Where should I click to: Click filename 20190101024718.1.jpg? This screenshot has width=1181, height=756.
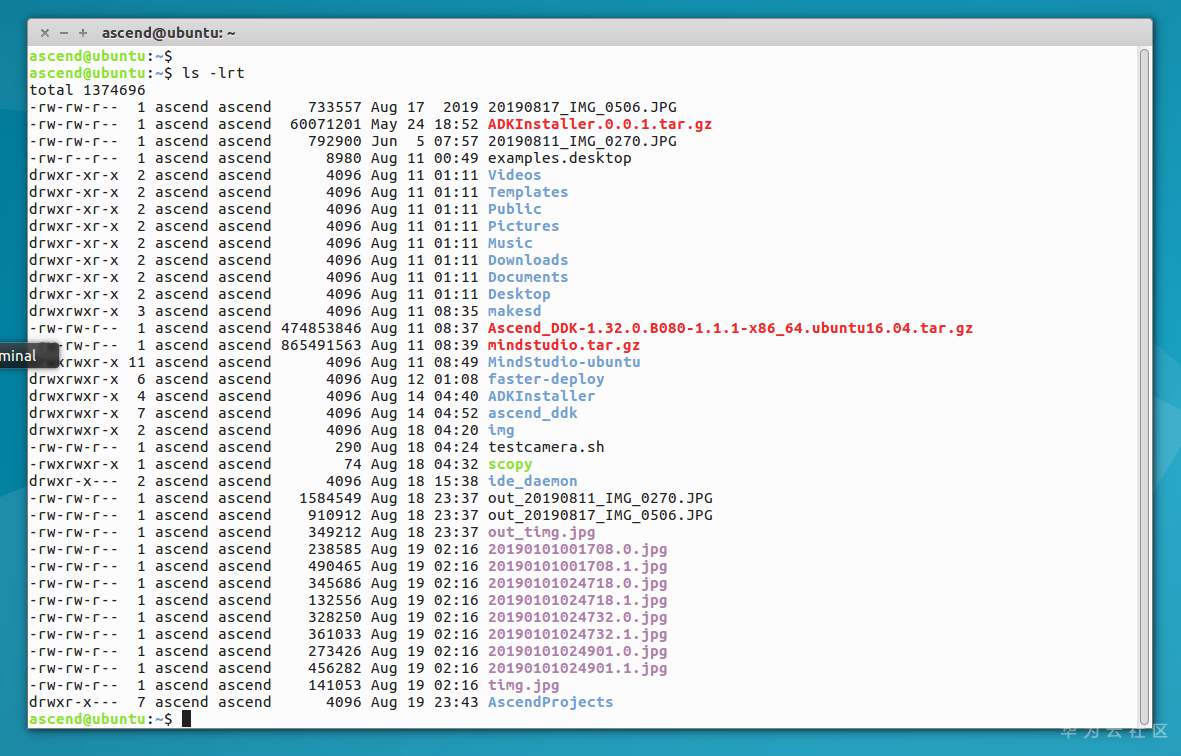[x=578, y=601]
